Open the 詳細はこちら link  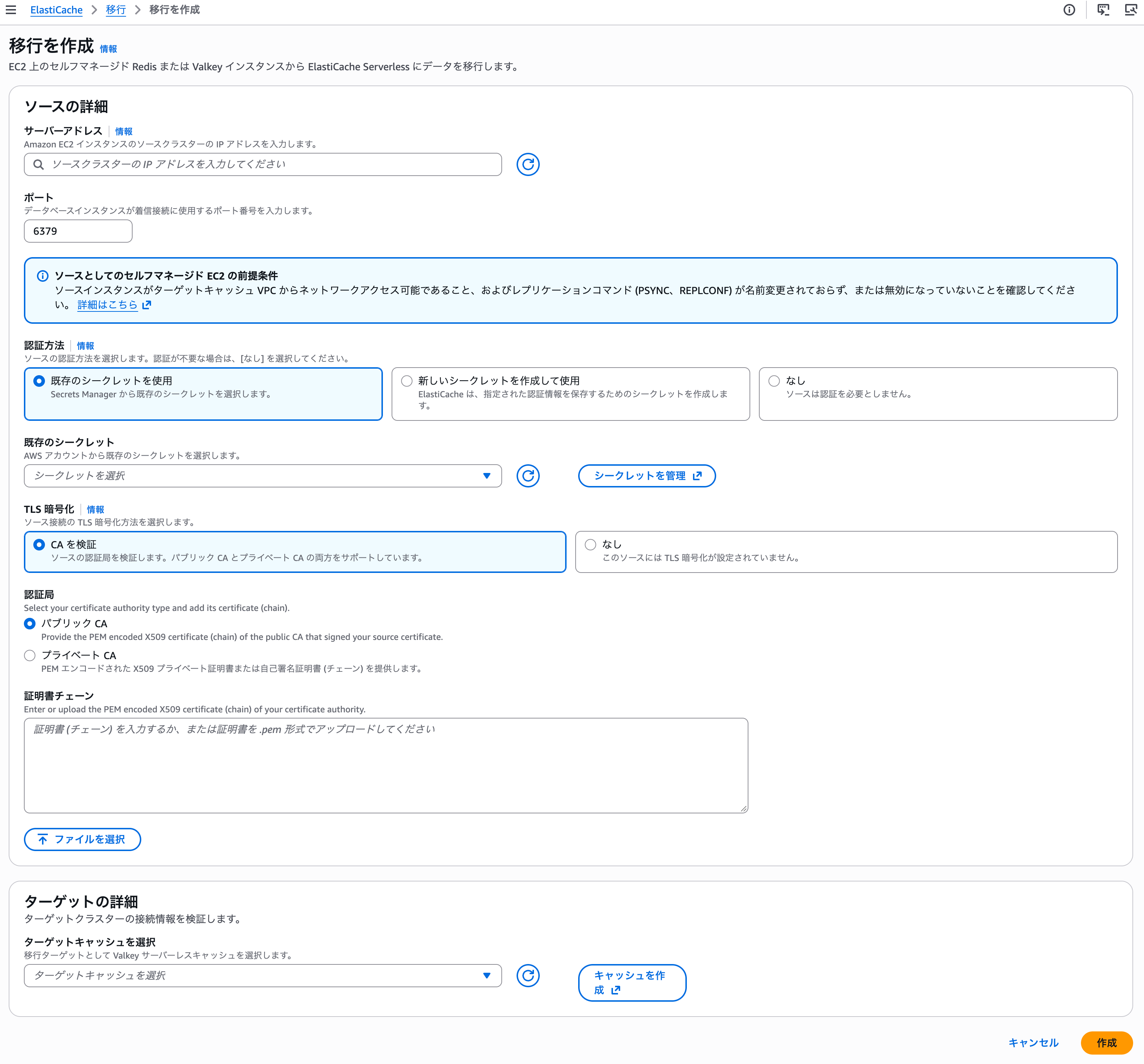(108, 305)
